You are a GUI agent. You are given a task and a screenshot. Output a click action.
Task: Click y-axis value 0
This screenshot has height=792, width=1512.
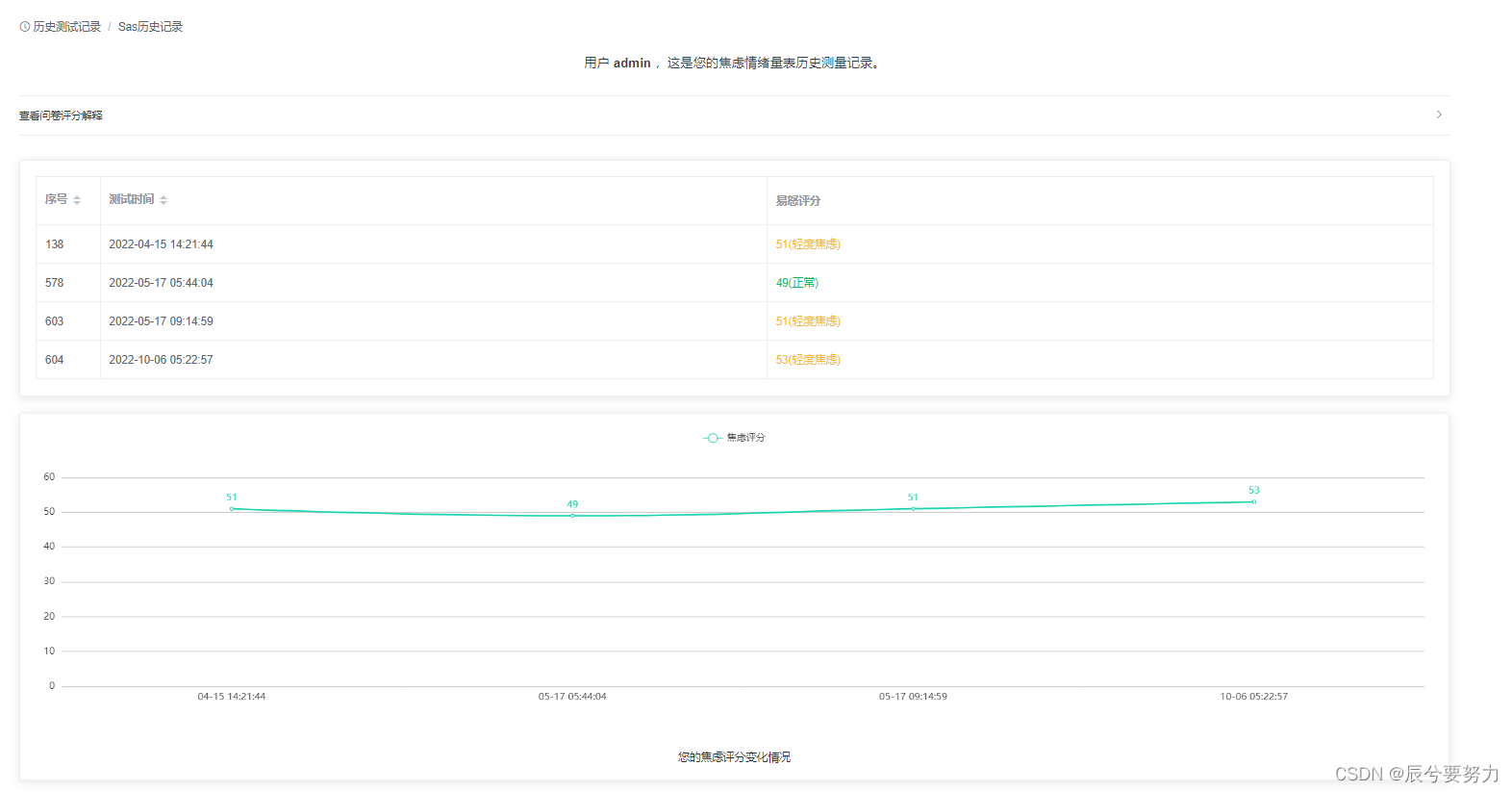(x=52, y=686)
